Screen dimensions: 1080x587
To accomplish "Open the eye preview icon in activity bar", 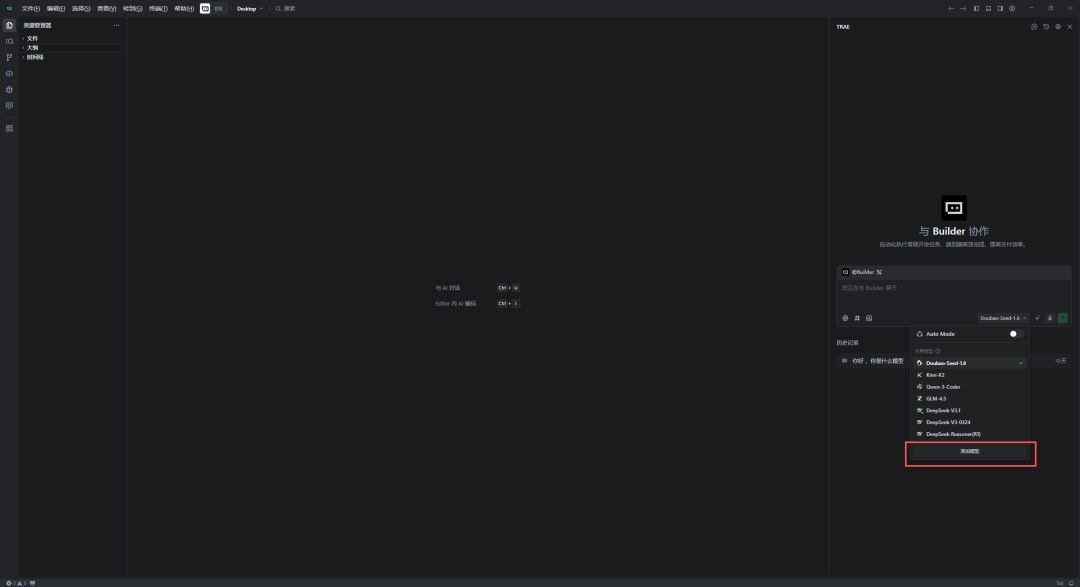I will 9,74.
